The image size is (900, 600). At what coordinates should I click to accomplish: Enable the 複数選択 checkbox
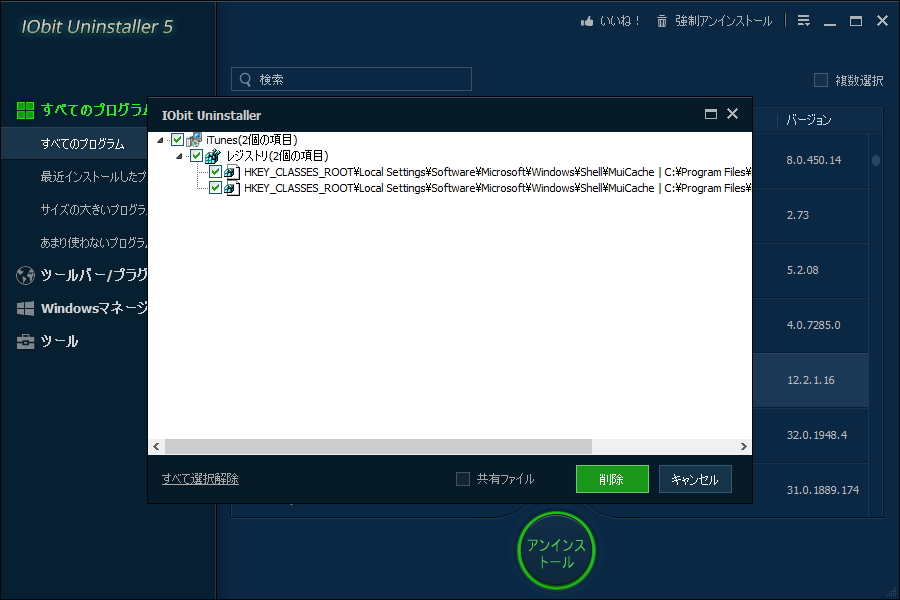click(x=821, y=80)
